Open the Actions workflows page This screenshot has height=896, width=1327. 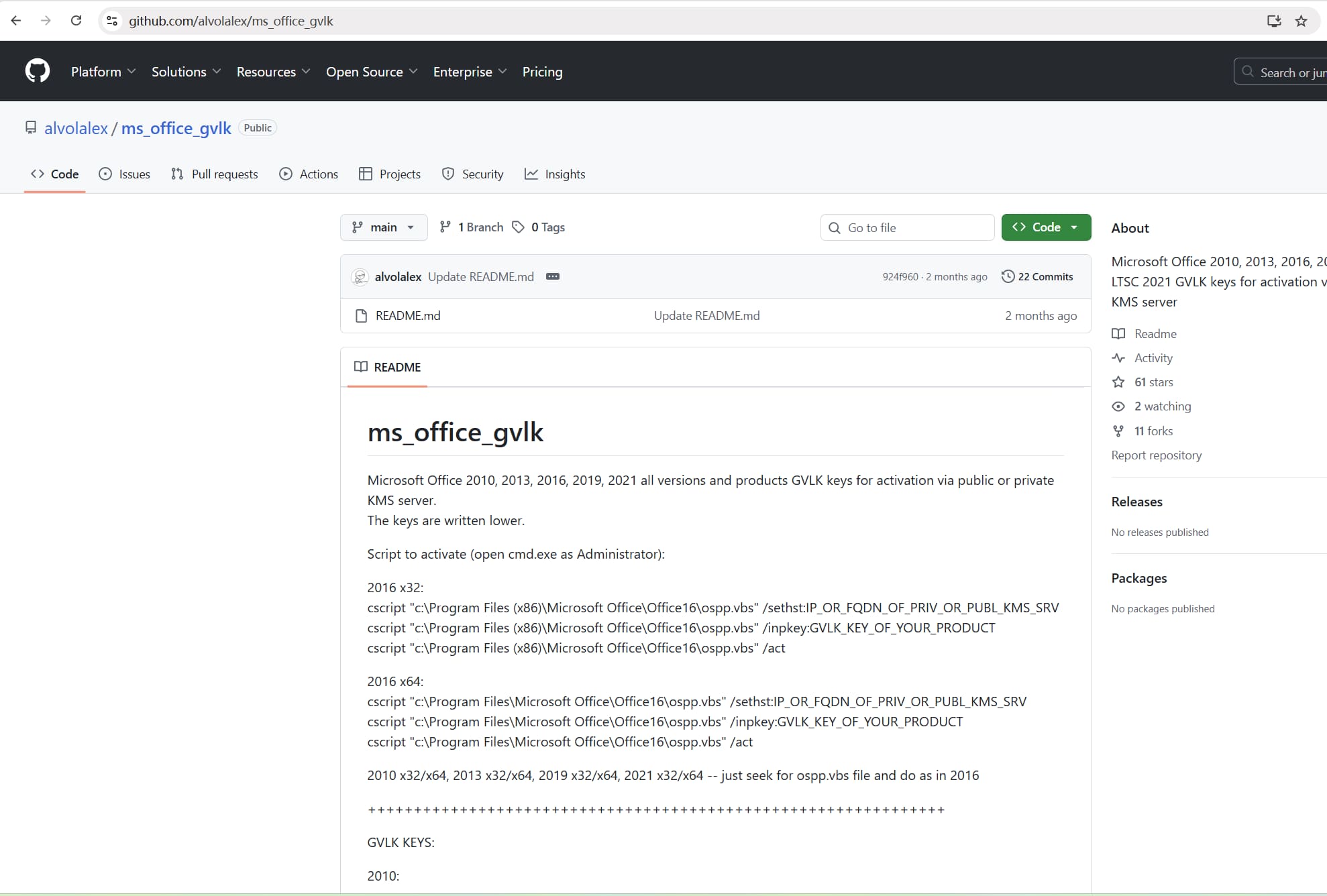[308, 174]
